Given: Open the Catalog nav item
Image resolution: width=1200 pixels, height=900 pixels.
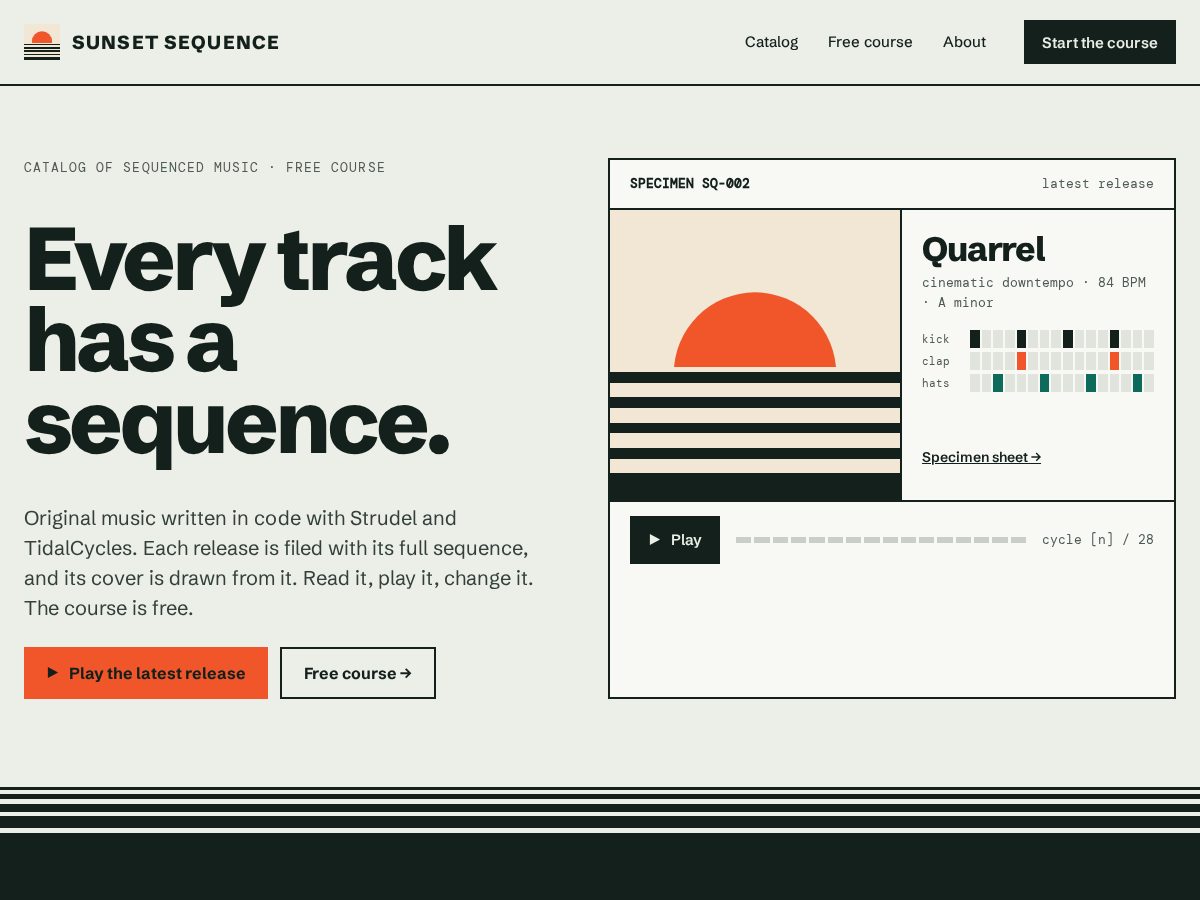Looking at the screenshot, I should point(771,42).
